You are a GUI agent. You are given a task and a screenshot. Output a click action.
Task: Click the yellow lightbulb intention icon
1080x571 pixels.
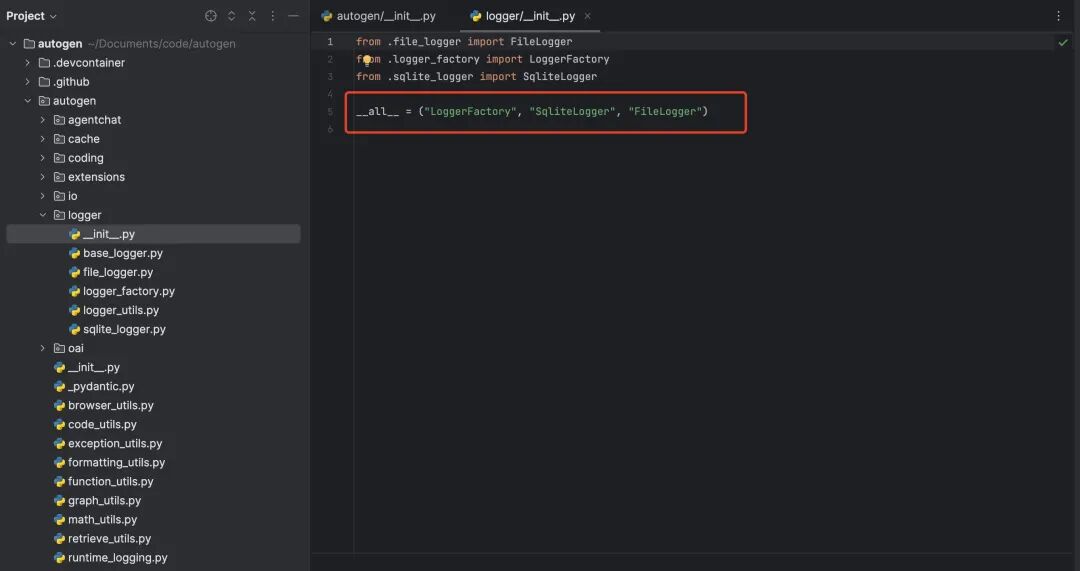click(367, 60)
